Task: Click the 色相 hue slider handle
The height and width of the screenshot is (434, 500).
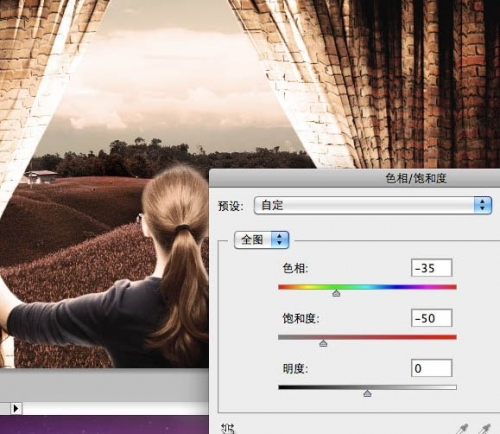Action: (336, 293)
